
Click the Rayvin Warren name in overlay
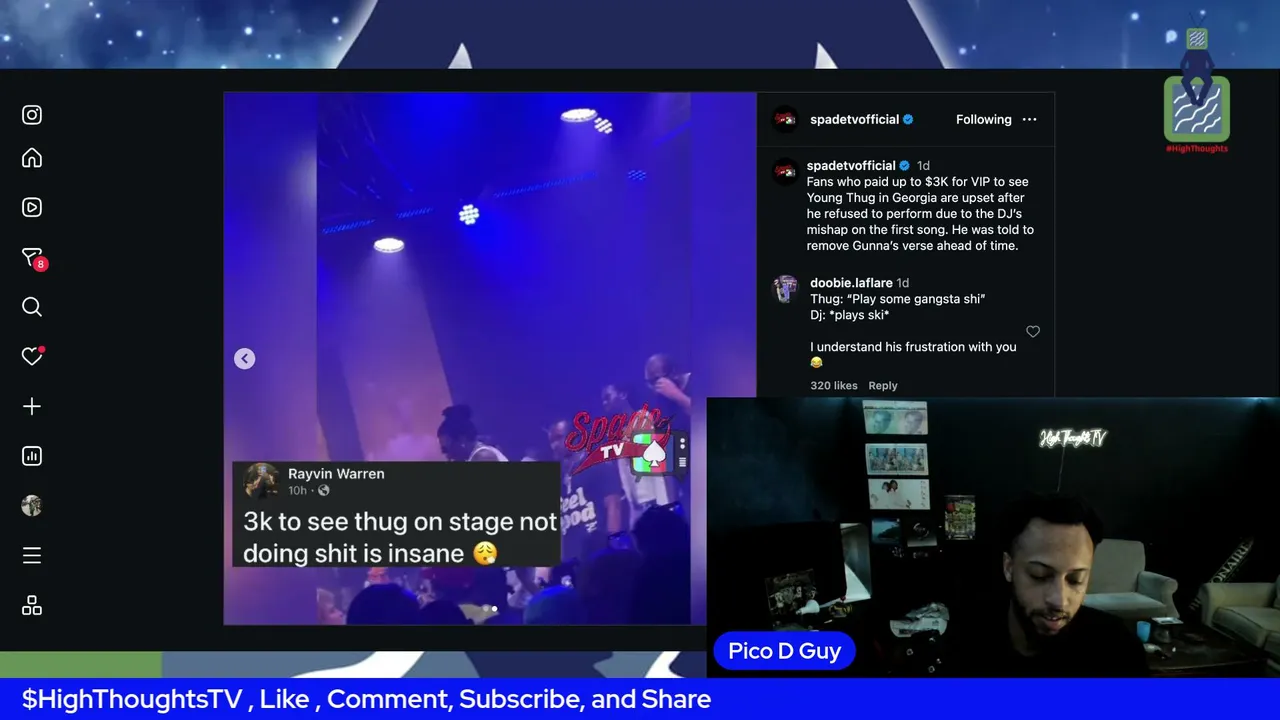click(x=336, y=474)
